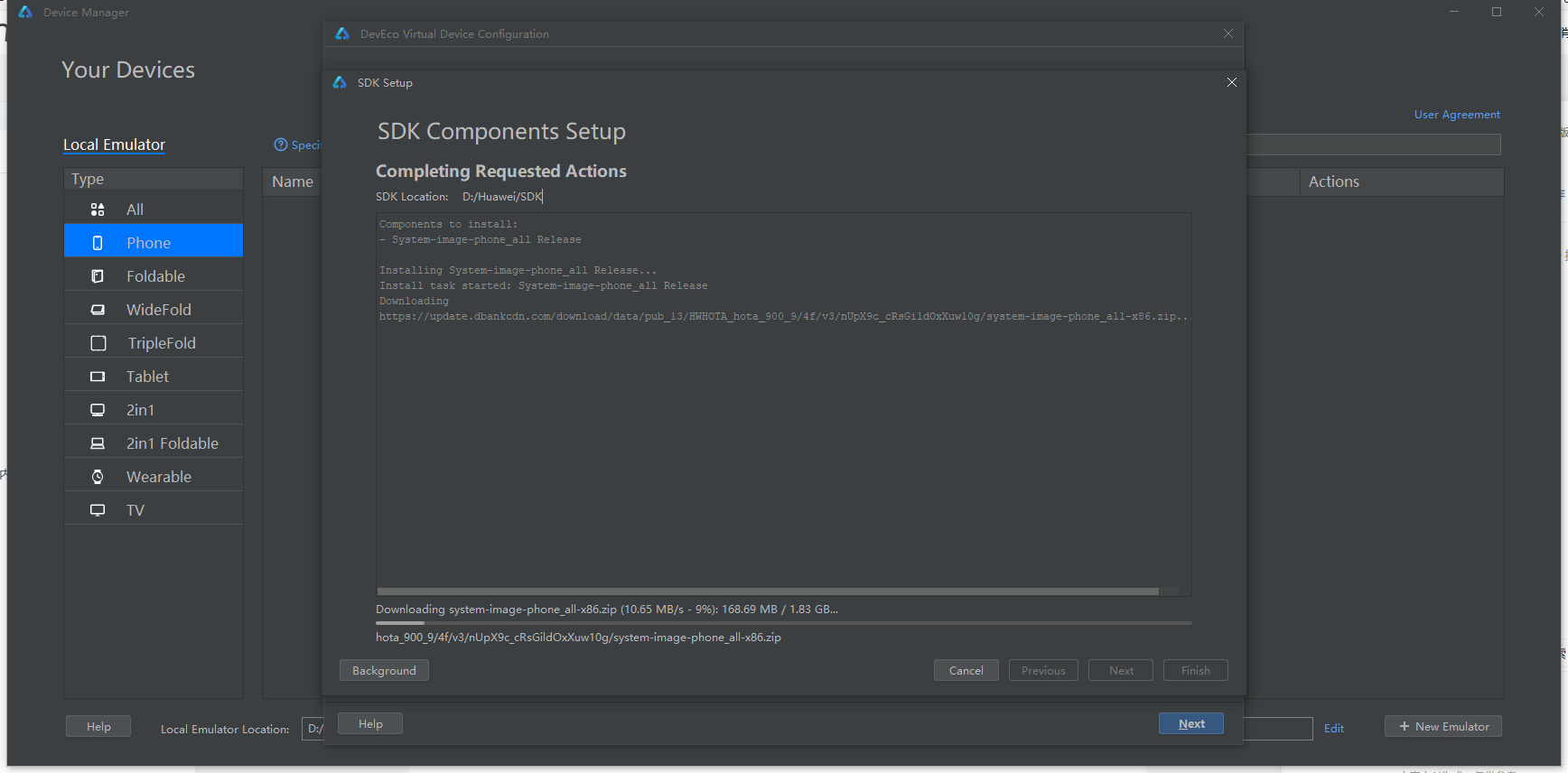Select the TripleFold type row
The height and width of the screenshot is (773, 1568).
(x=154, y=343)
